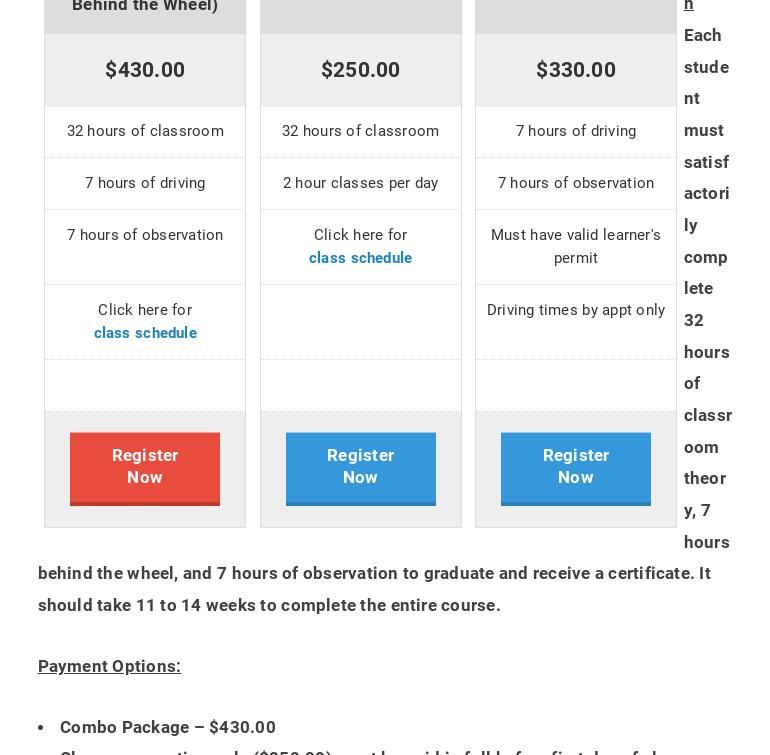Click the "Combo Package – $430.00" bullet item
This screenshot has width=770, height=755.
tap(168, 727)
